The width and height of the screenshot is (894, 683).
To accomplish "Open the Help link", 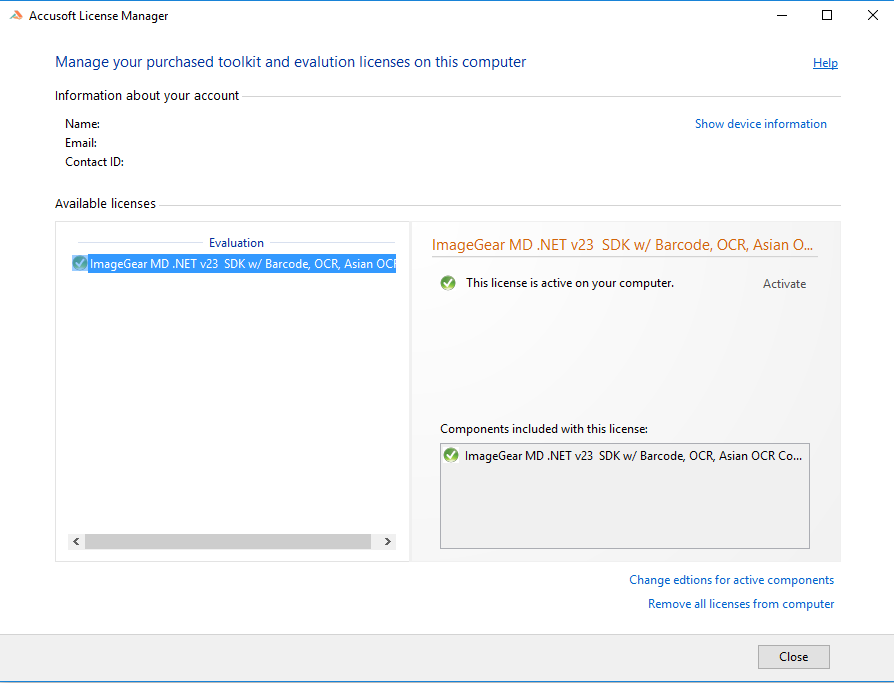I will coord(825,63).
